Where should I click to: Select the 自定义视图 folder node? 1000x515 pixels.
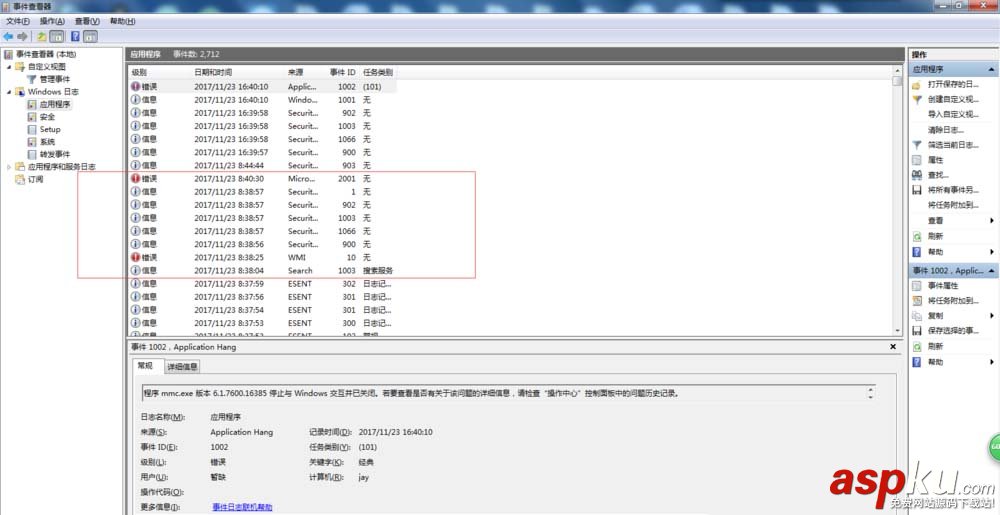46,66
